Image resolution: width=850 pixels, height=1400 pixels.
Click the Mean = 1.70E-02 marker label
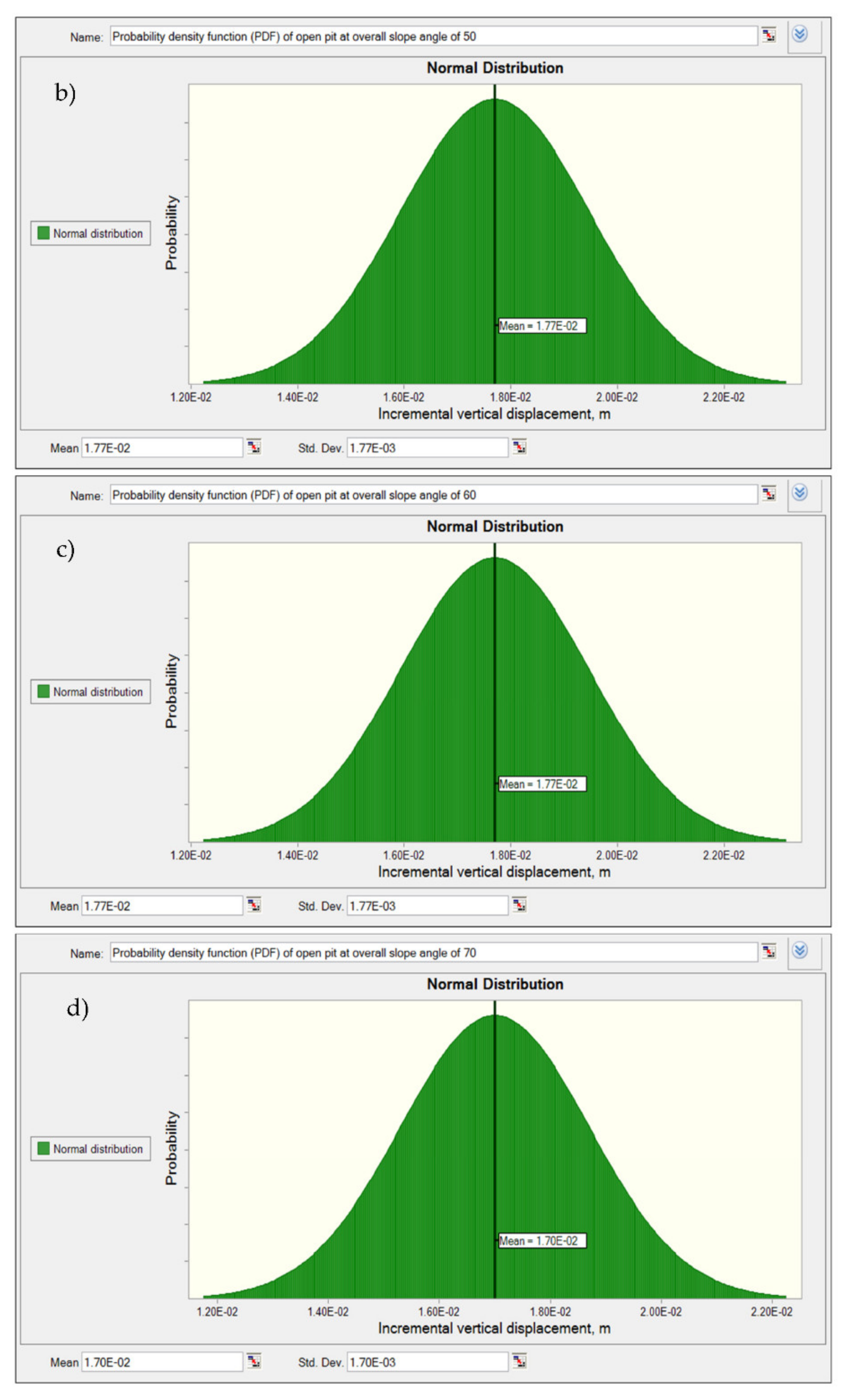pos(542,1241)
